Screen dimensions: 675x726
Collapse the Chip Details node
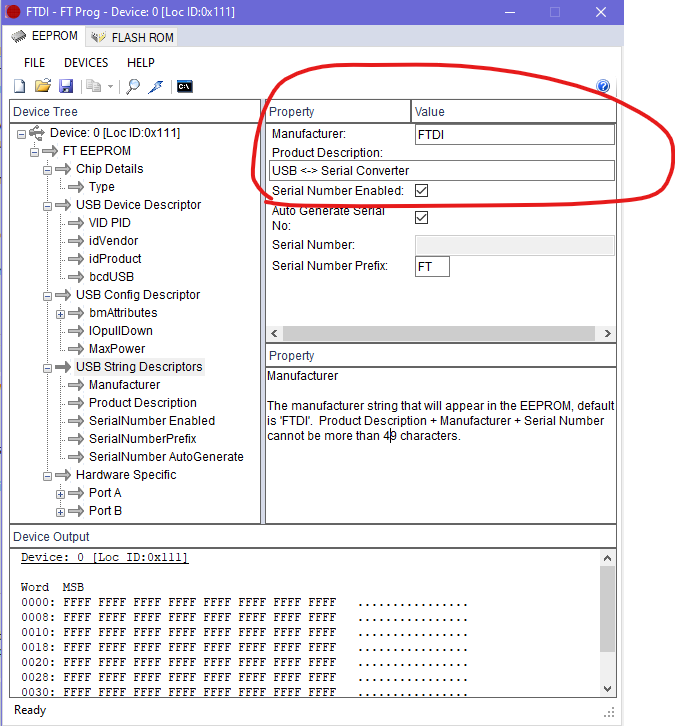tap(47, 170)
